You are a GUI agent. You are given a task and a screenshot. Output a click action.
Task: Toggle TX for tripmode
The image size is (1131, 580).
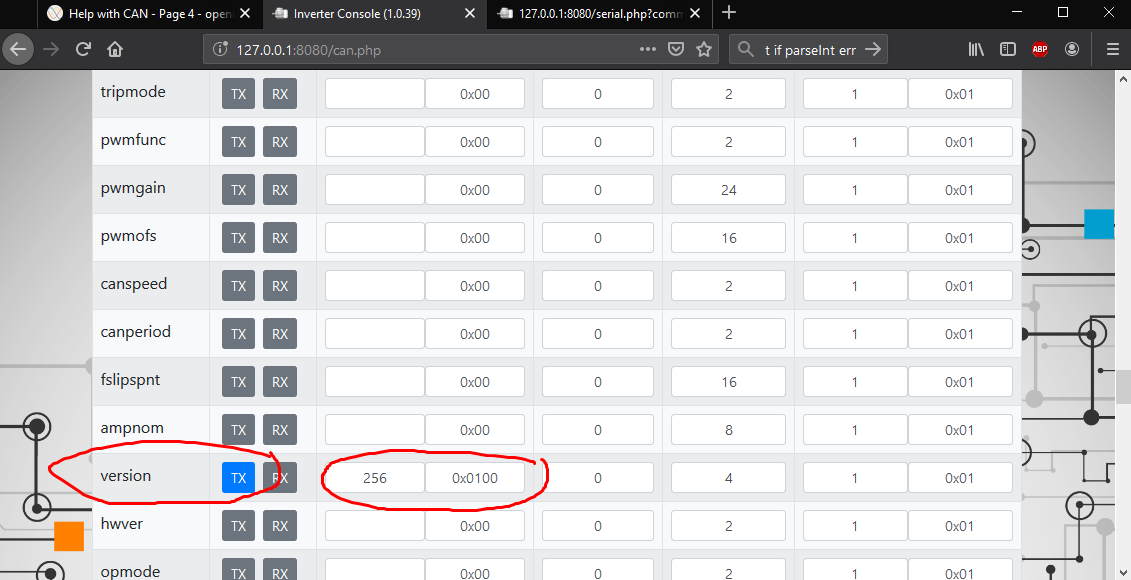[238, 94]
